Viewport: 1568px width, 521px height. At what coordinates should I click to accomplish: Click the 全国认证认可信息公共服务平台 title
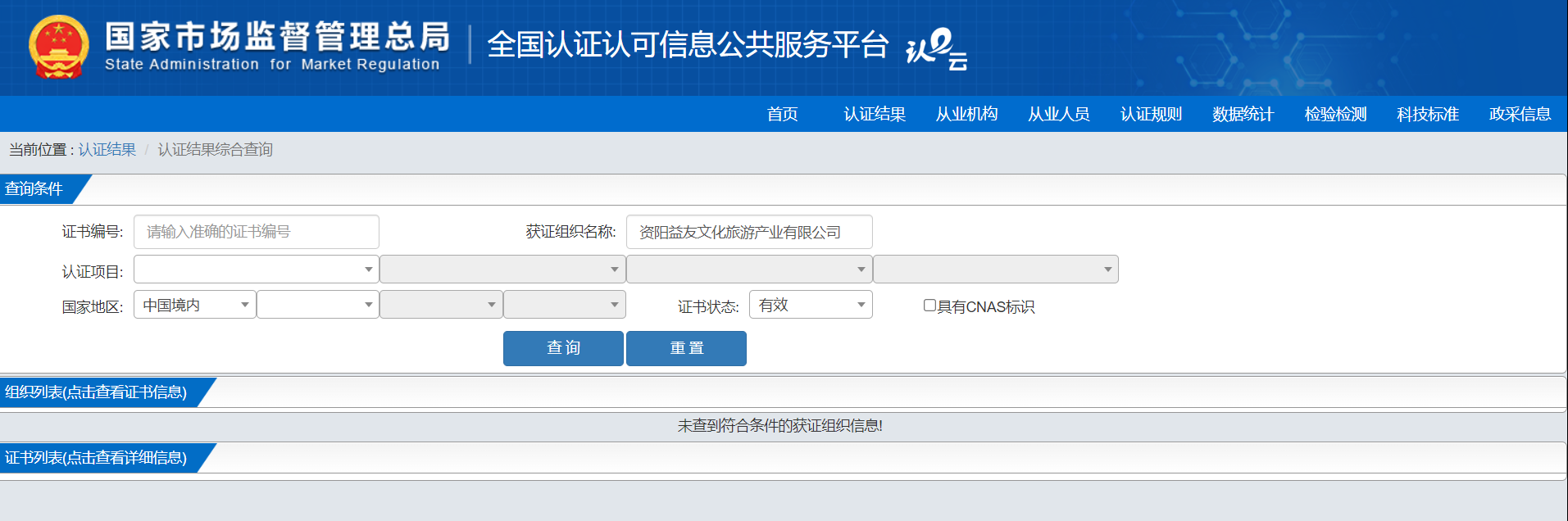[x=688, y=44]
